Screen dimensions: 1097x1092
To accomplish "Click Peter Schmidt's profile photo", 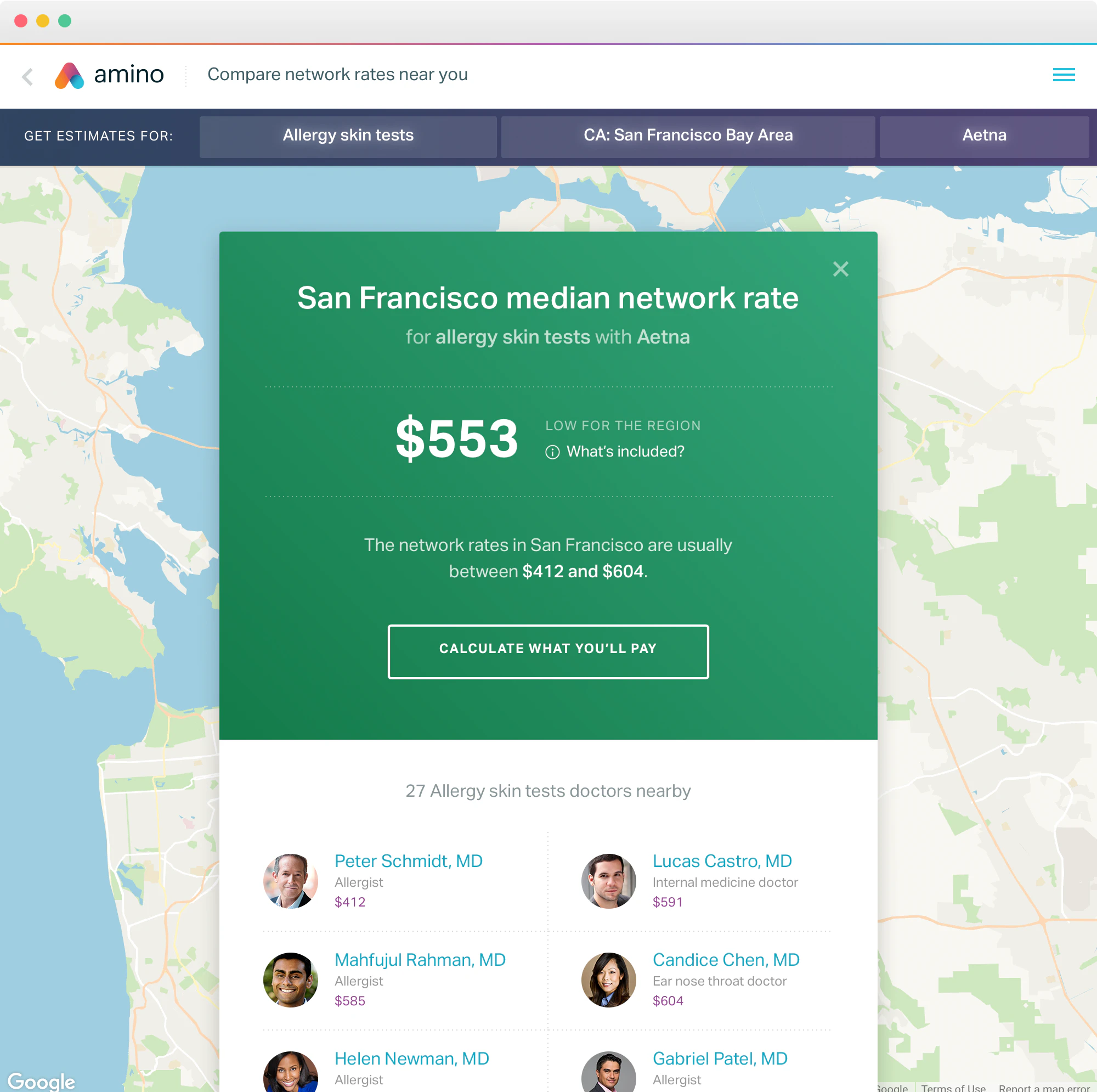I will pos(290,881).
